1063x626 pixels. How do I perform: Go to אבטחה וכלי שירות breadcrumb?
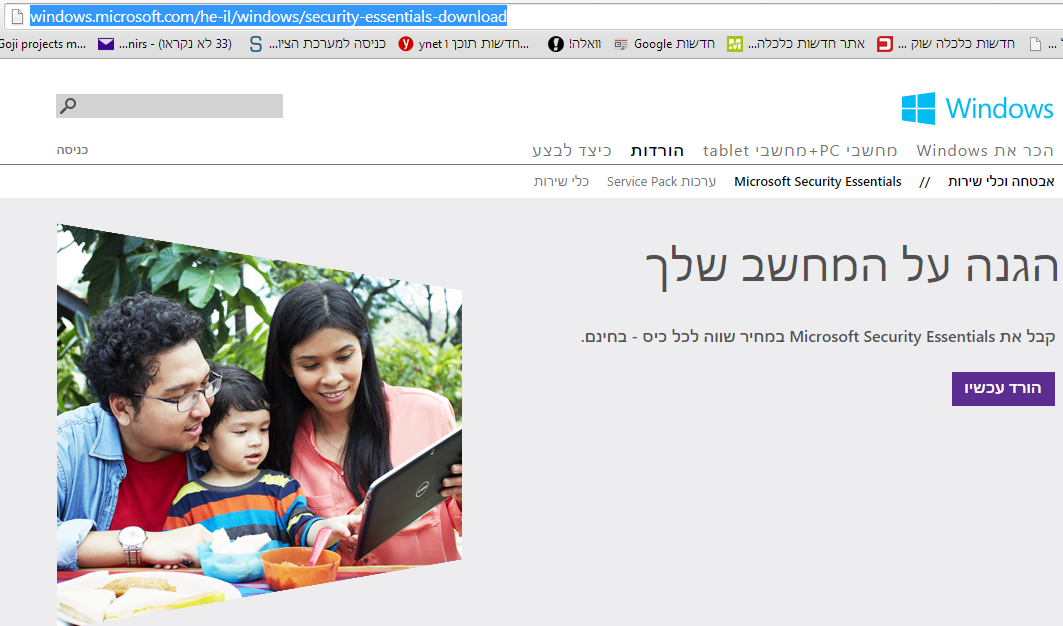click(1001, 182)
